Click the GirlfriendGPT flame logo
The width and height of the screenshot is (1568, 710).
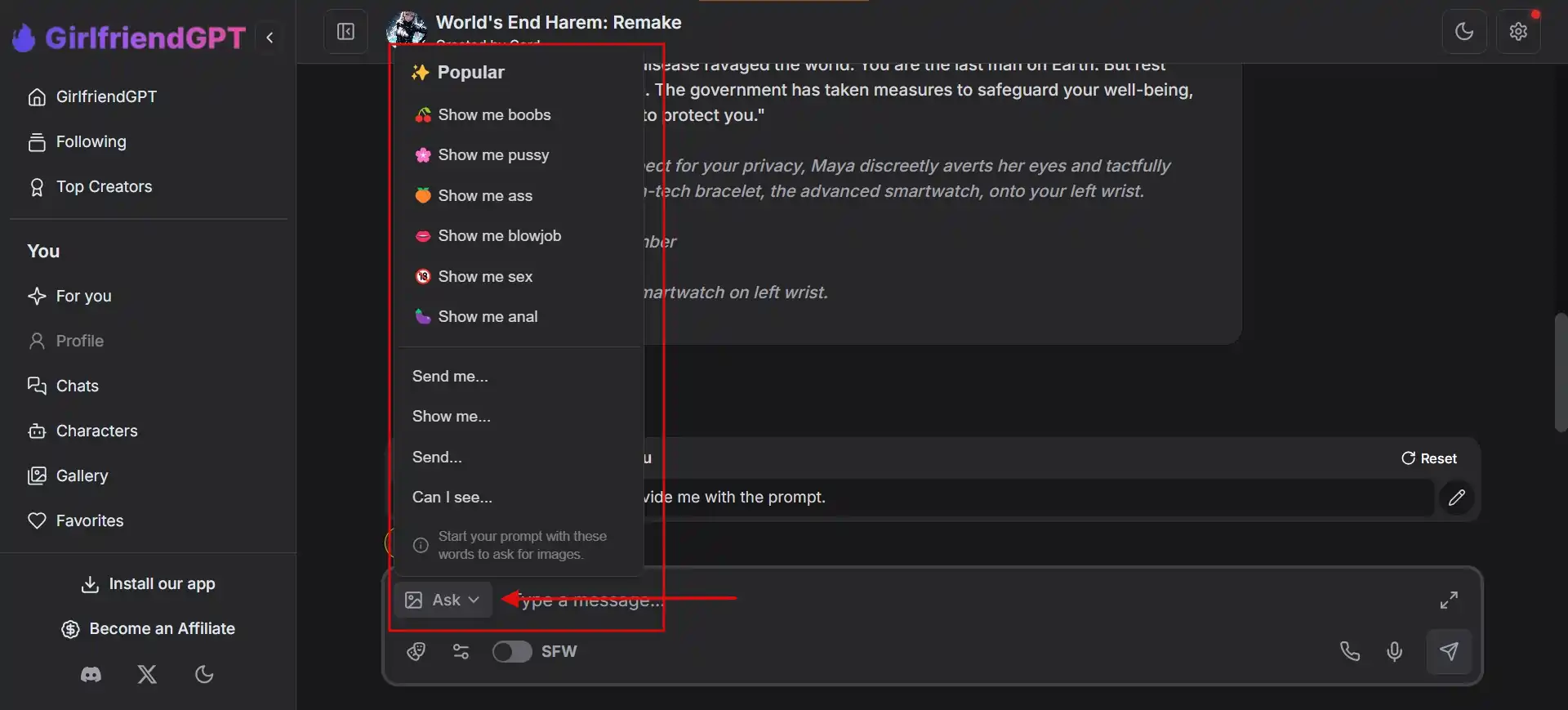(24, 38)
